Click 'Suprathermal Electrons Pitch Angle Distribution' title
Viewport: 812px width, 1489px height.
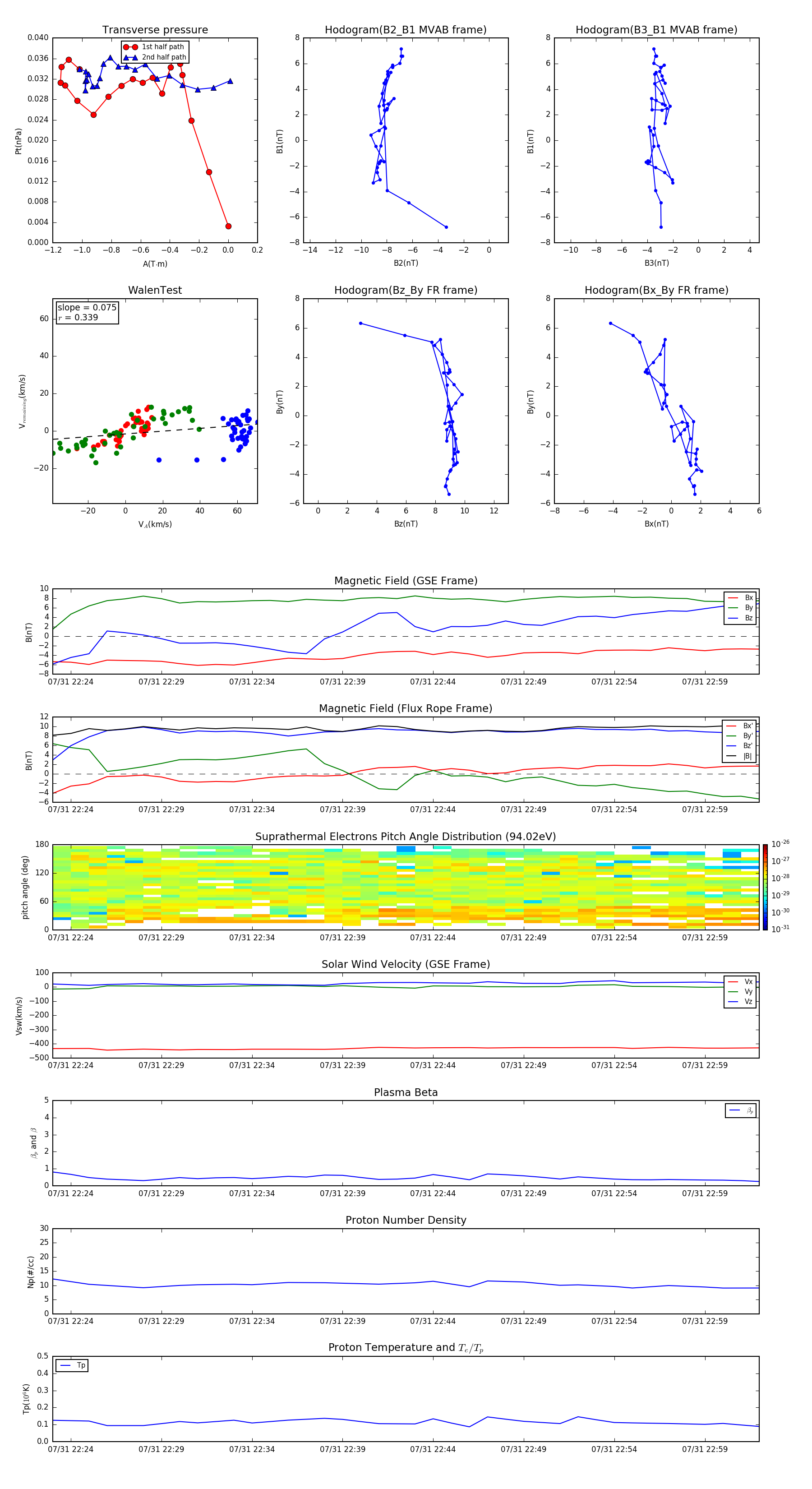(406, 837)
